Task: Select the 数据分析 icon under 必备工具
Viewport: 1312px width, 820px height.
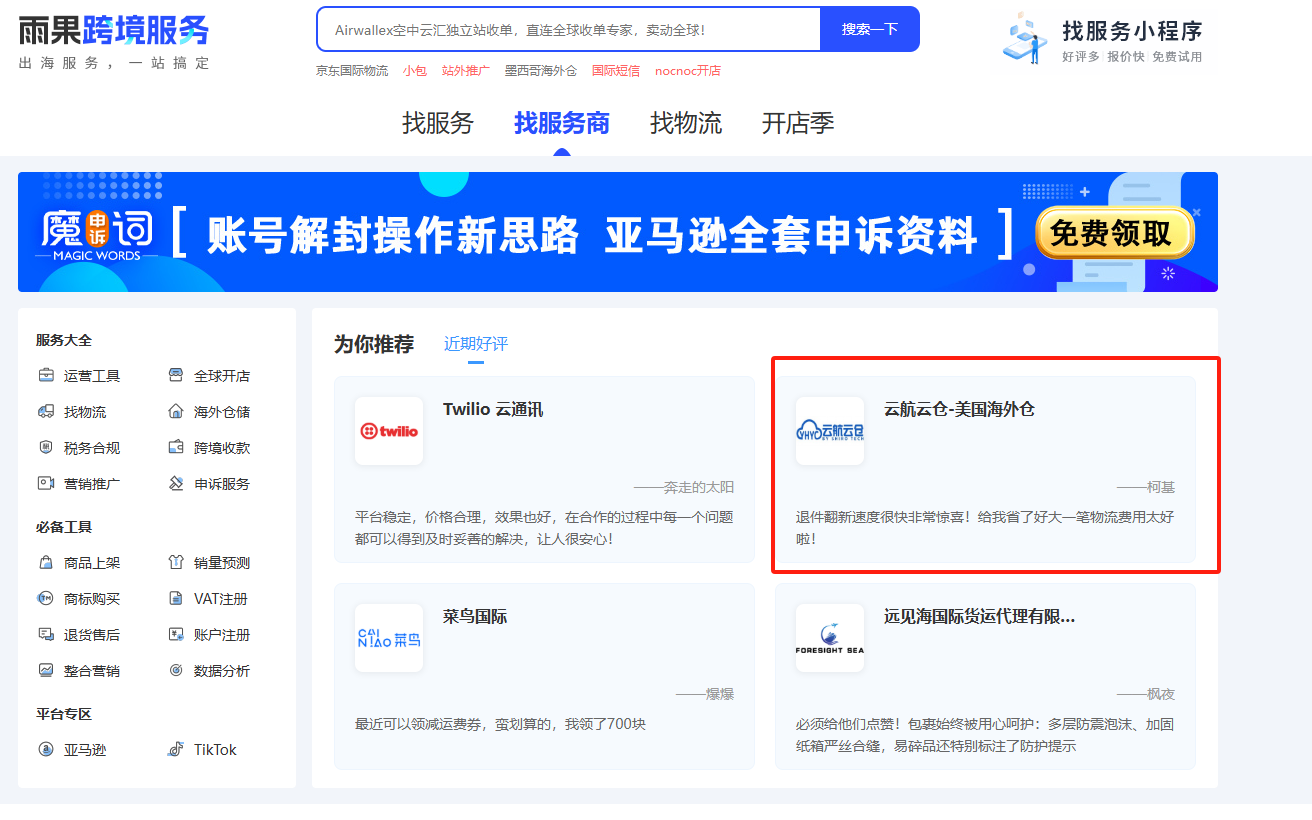Action: (176, 669)
